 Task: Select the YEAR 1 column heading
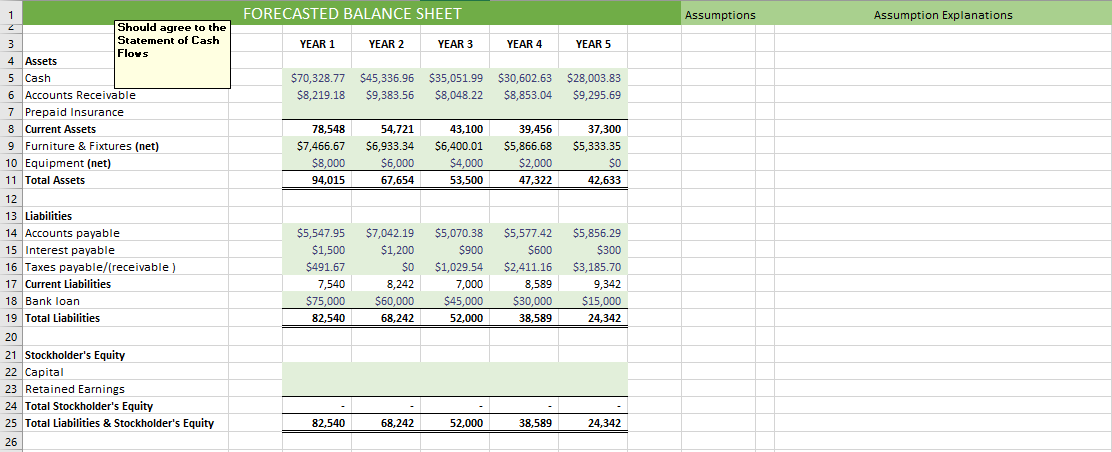(x=317, y=44)
